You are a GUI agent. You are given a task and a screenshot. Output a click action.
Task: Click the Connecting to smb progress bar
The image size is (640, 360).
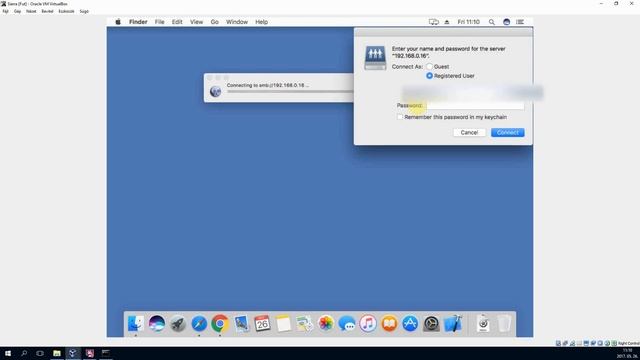290,91
